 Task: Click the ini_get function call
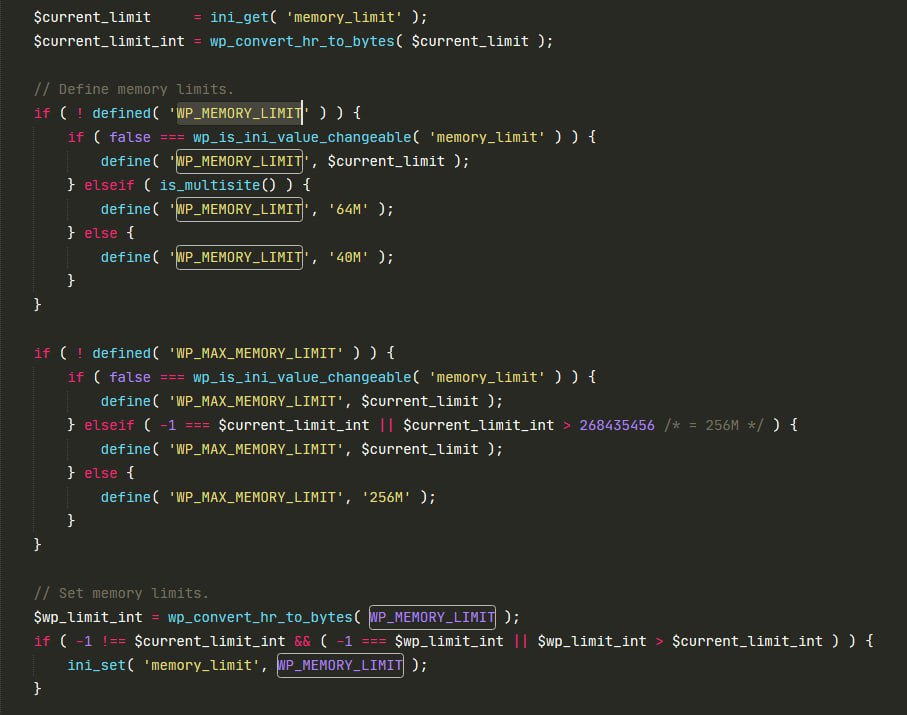coord(239,17)
